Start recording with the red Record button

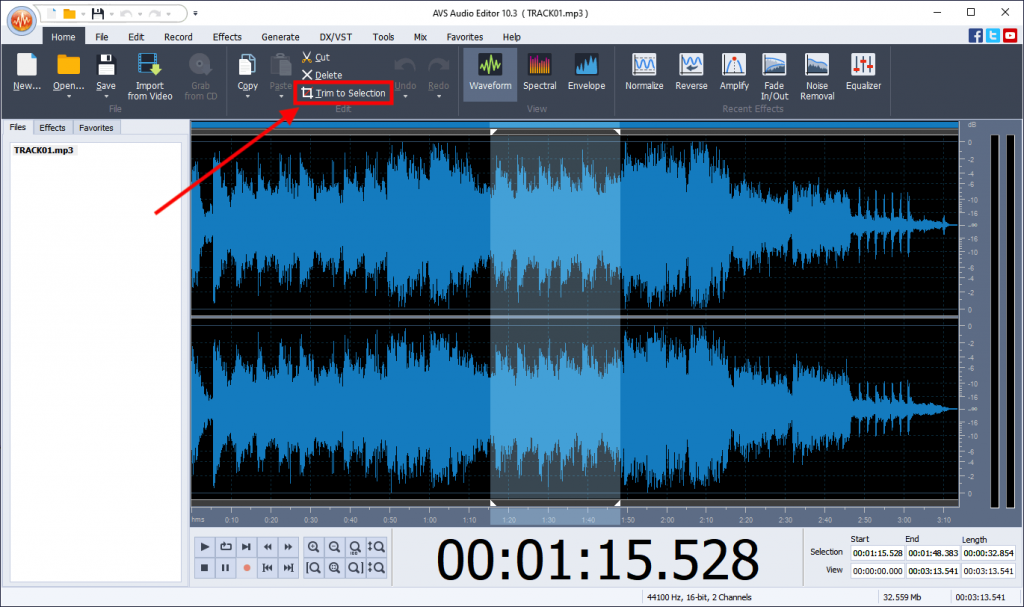[x=246, y=568]
